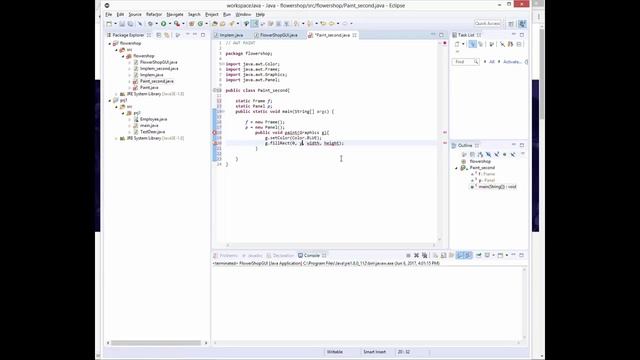
Task: Click the Activate link in Task List
Action: 512,62
